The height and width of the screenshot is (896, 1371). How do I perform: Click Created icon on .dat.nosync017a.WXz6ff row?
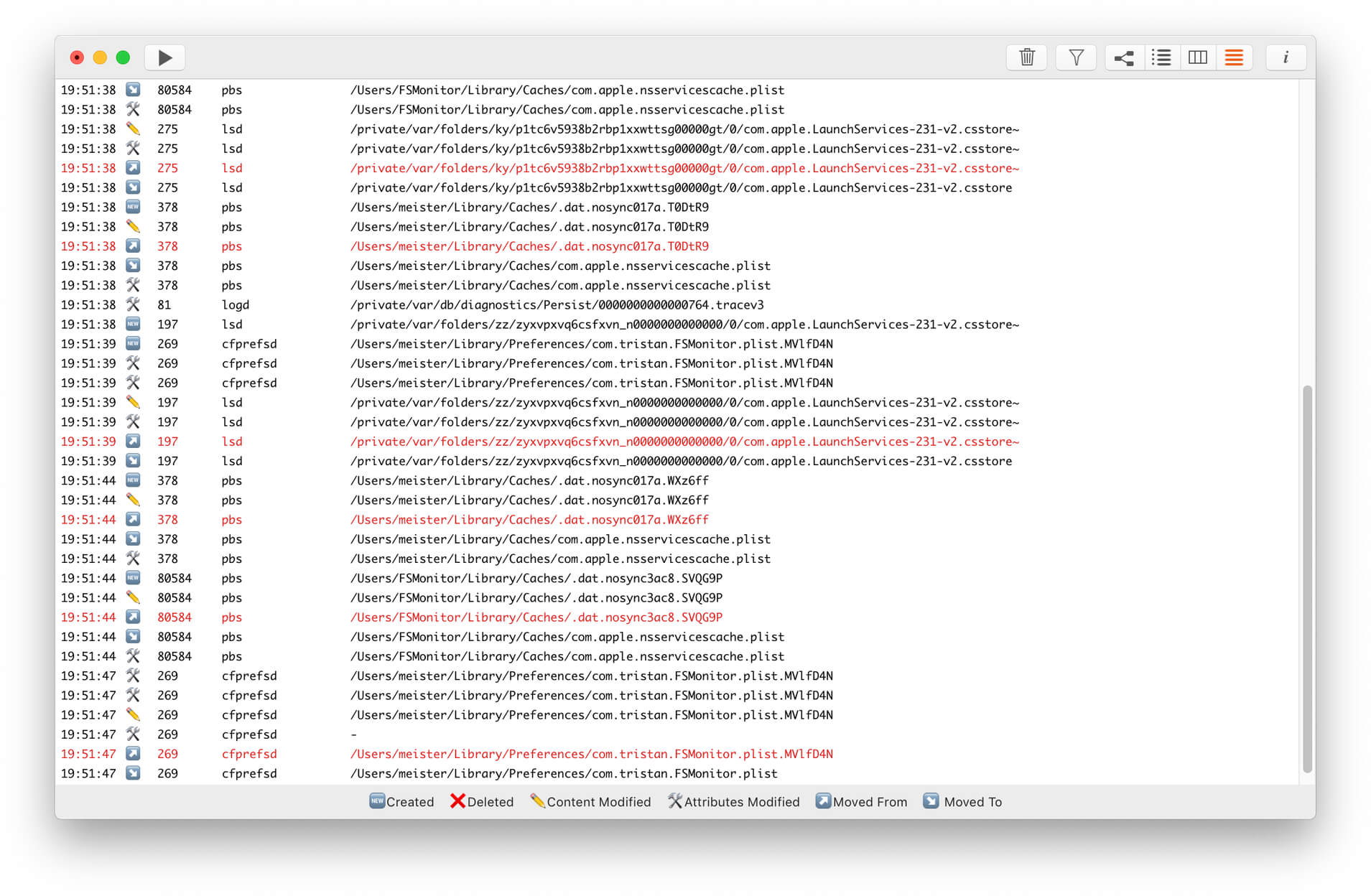pos(133,480)
